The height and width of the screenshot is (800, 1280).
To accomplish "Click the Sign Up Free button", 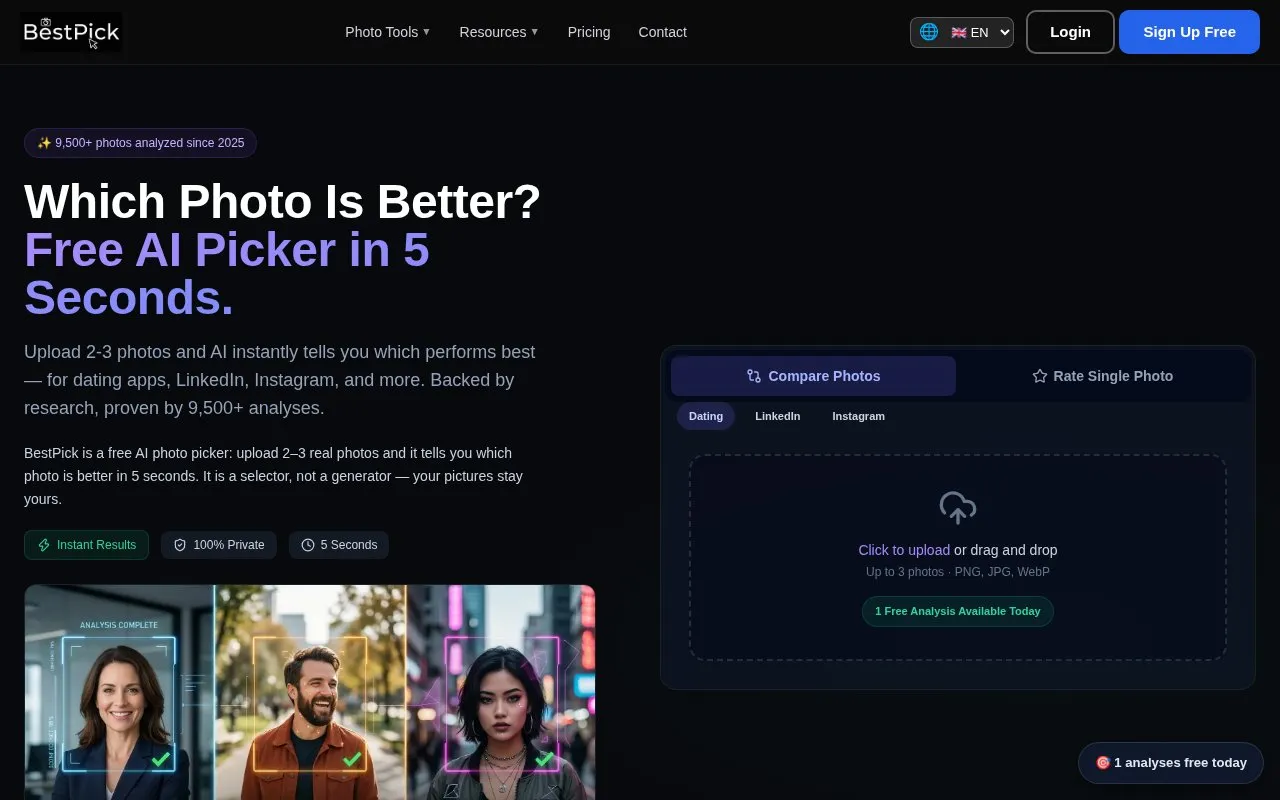I will [1190, 32].
